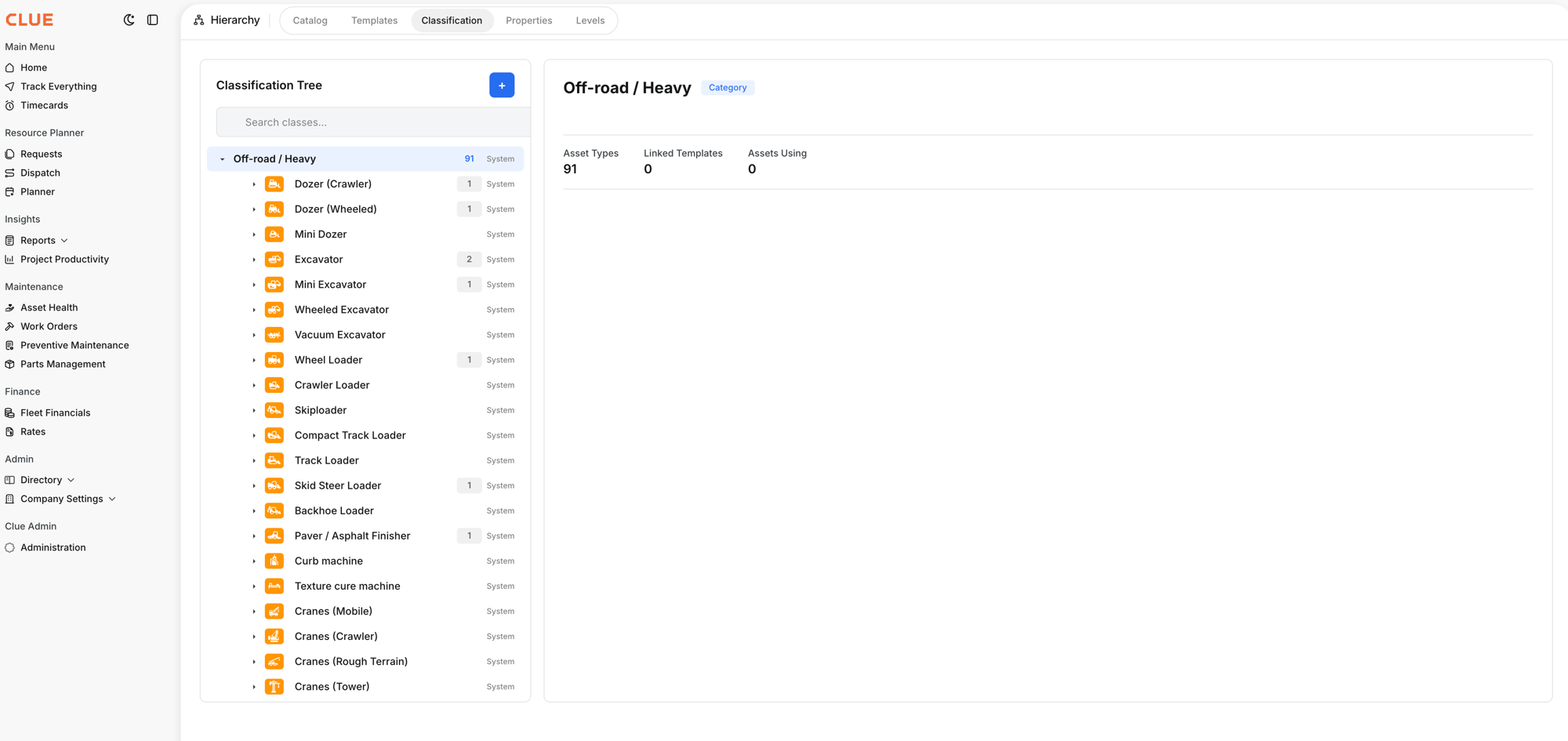Click the Dozer (Crawler) orange icon
1568x741 pixels.
click(274, 183)
